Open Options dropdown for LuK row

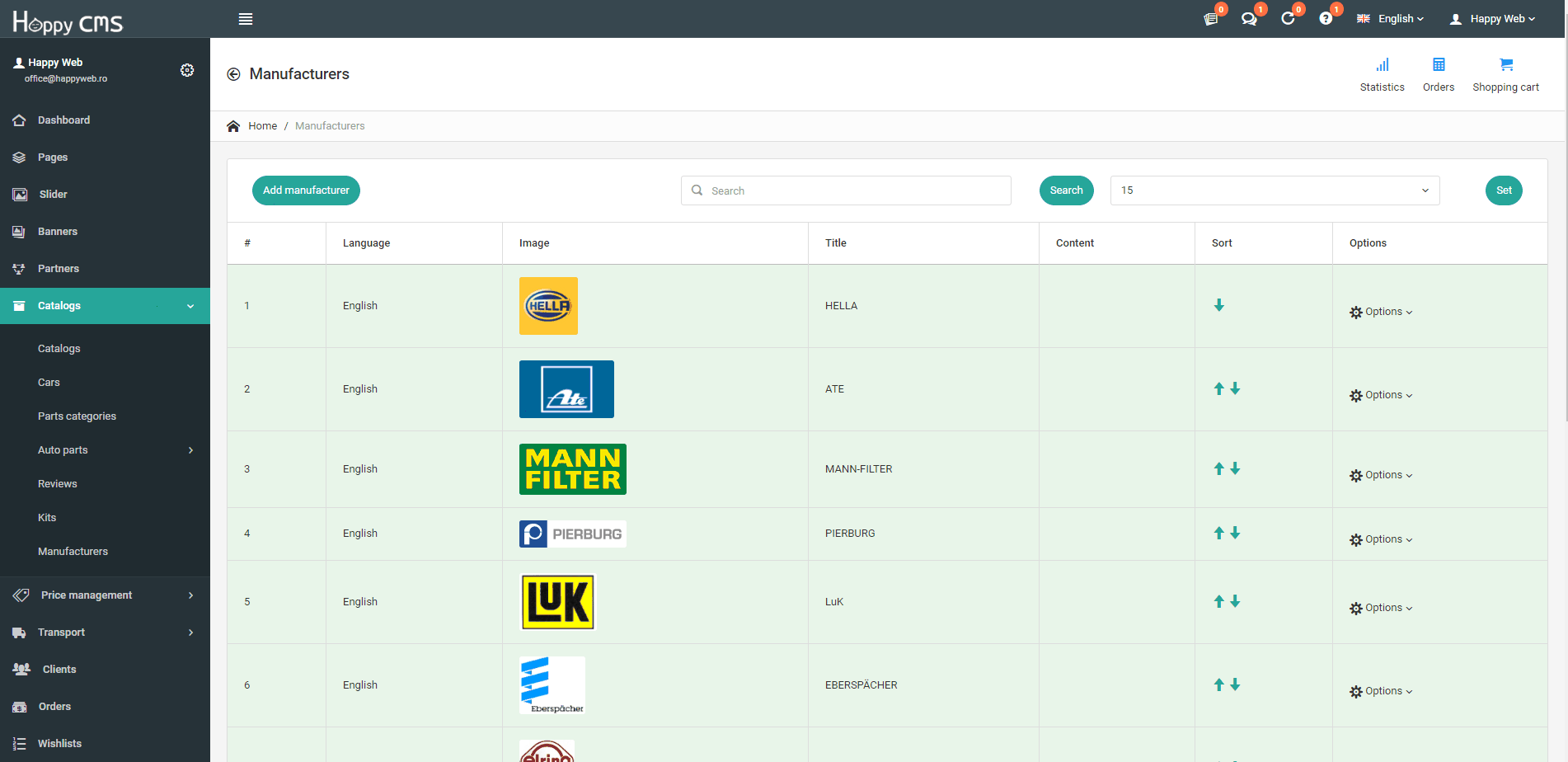click(1381, 608)
